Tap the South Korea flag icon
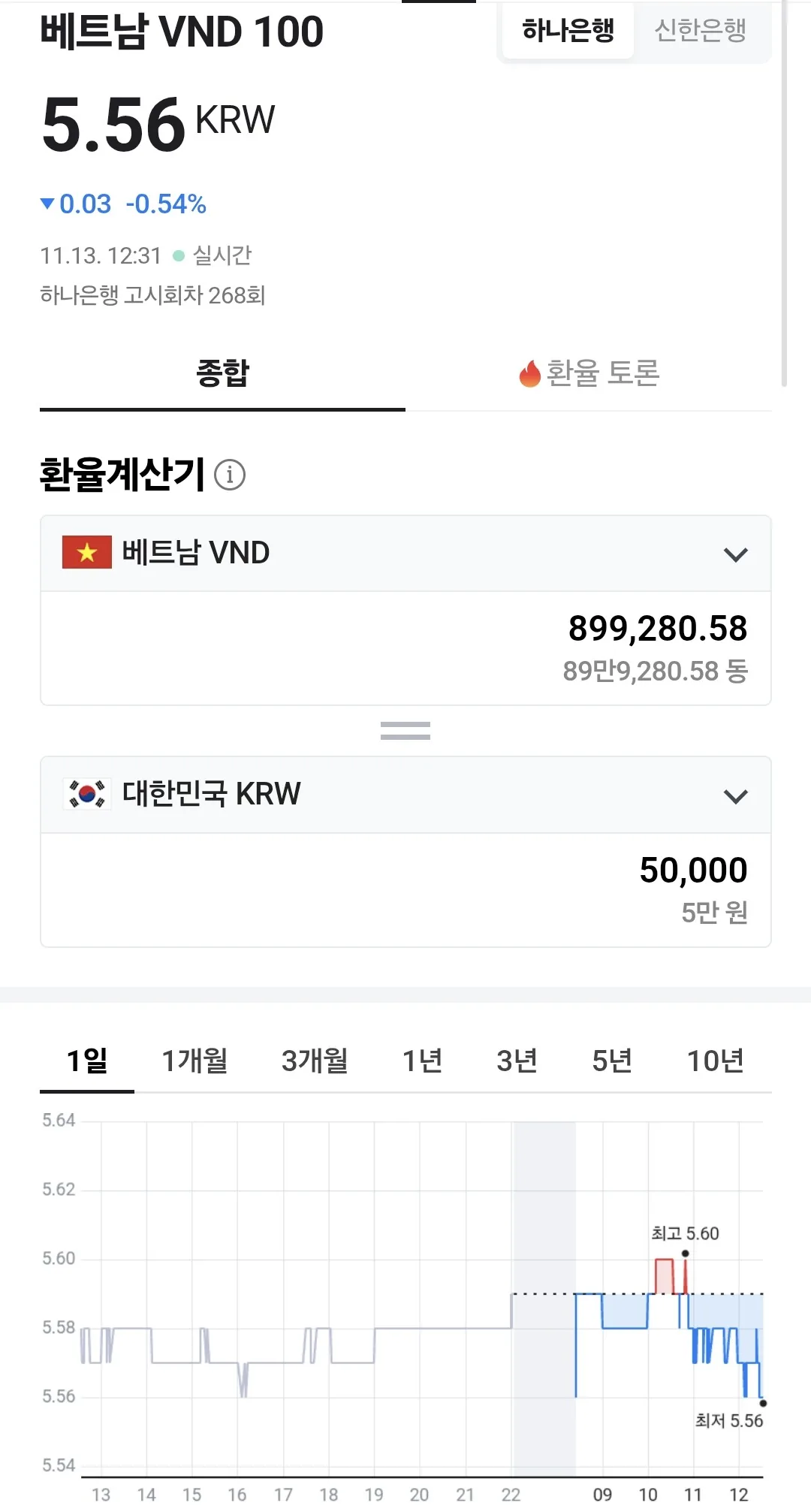This screenshot has height=1512, width=811. coord(87,794)
